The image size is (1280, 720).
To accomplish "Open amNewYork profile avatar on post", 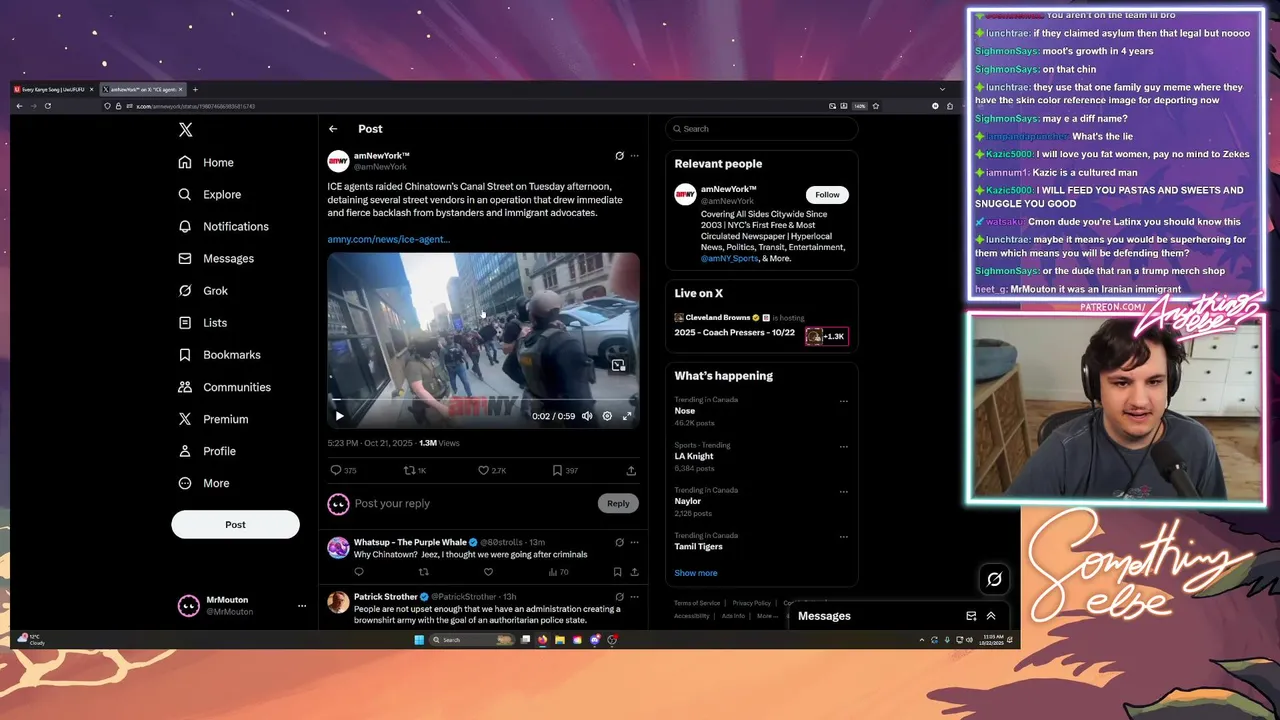I will [338, 160].
